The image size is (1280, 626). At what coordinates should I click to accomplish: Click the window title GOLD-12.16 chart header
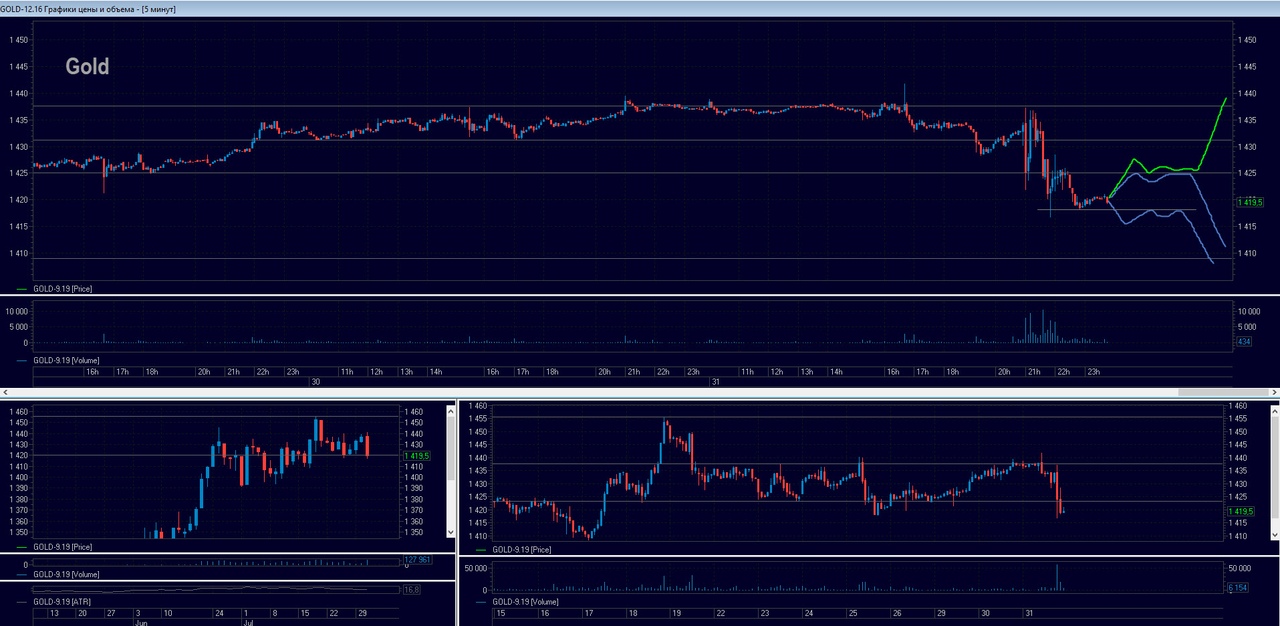click(x=90, y=8)
